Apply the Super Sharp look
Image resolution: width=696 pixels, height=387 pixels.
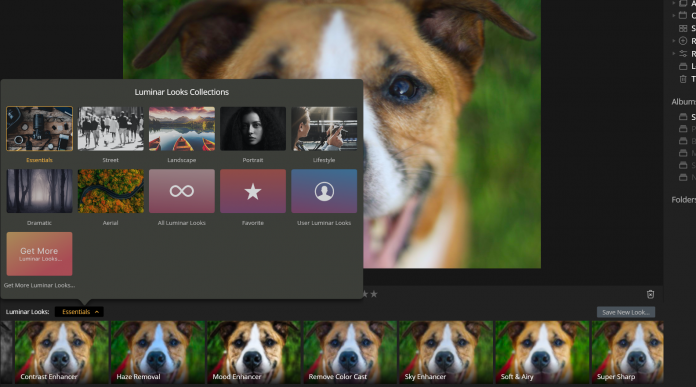click(628, 352)
